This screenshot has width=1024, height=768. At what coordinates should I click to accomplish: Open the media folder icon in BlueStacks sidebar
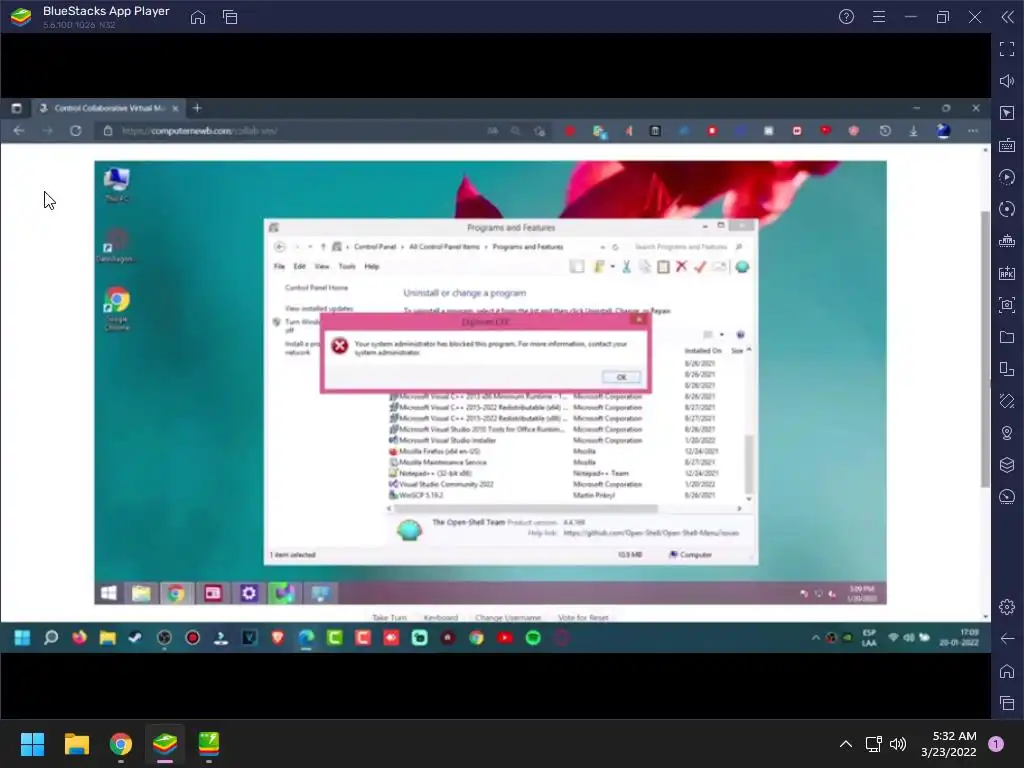tap(1006, 337)
